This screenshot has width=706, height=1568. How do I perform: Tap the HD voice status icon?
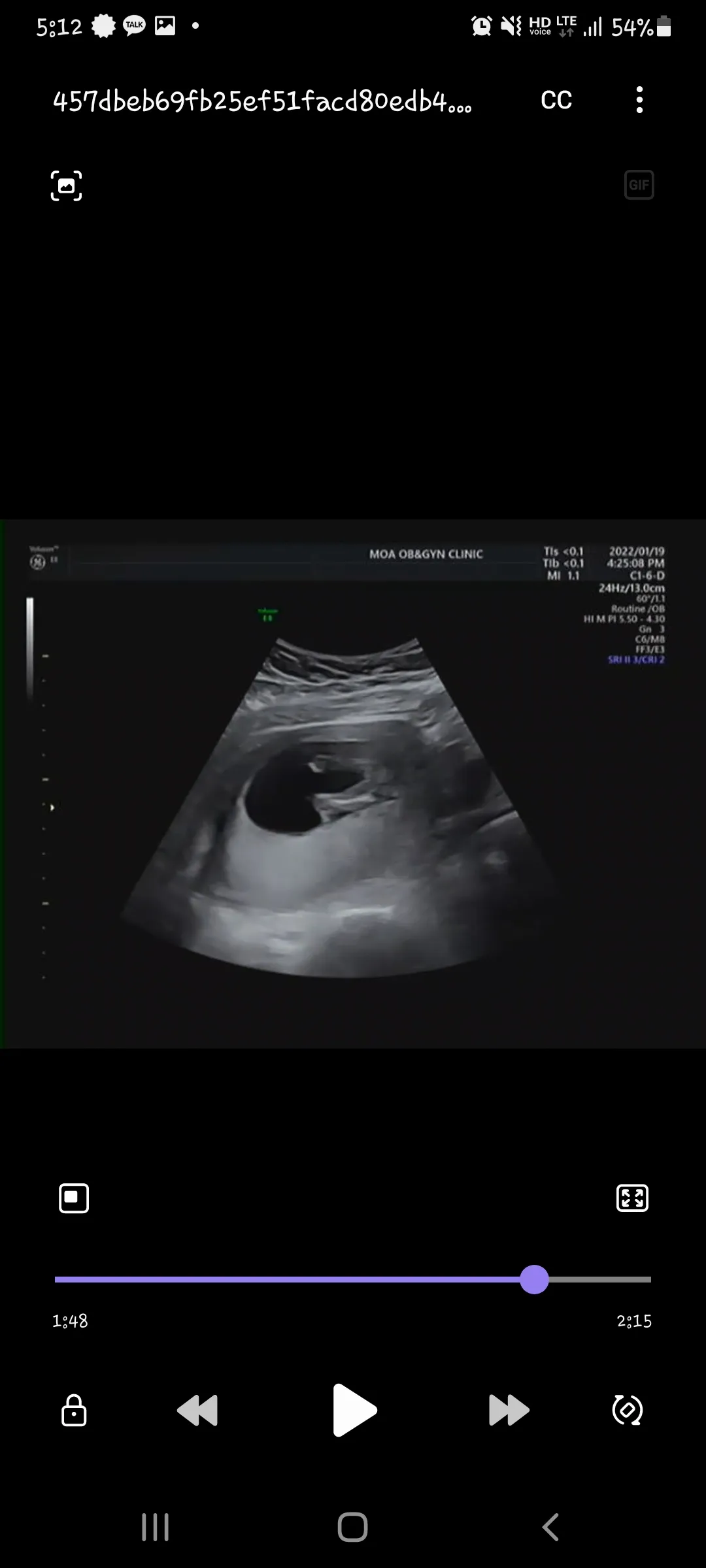[x=540, y=26]
